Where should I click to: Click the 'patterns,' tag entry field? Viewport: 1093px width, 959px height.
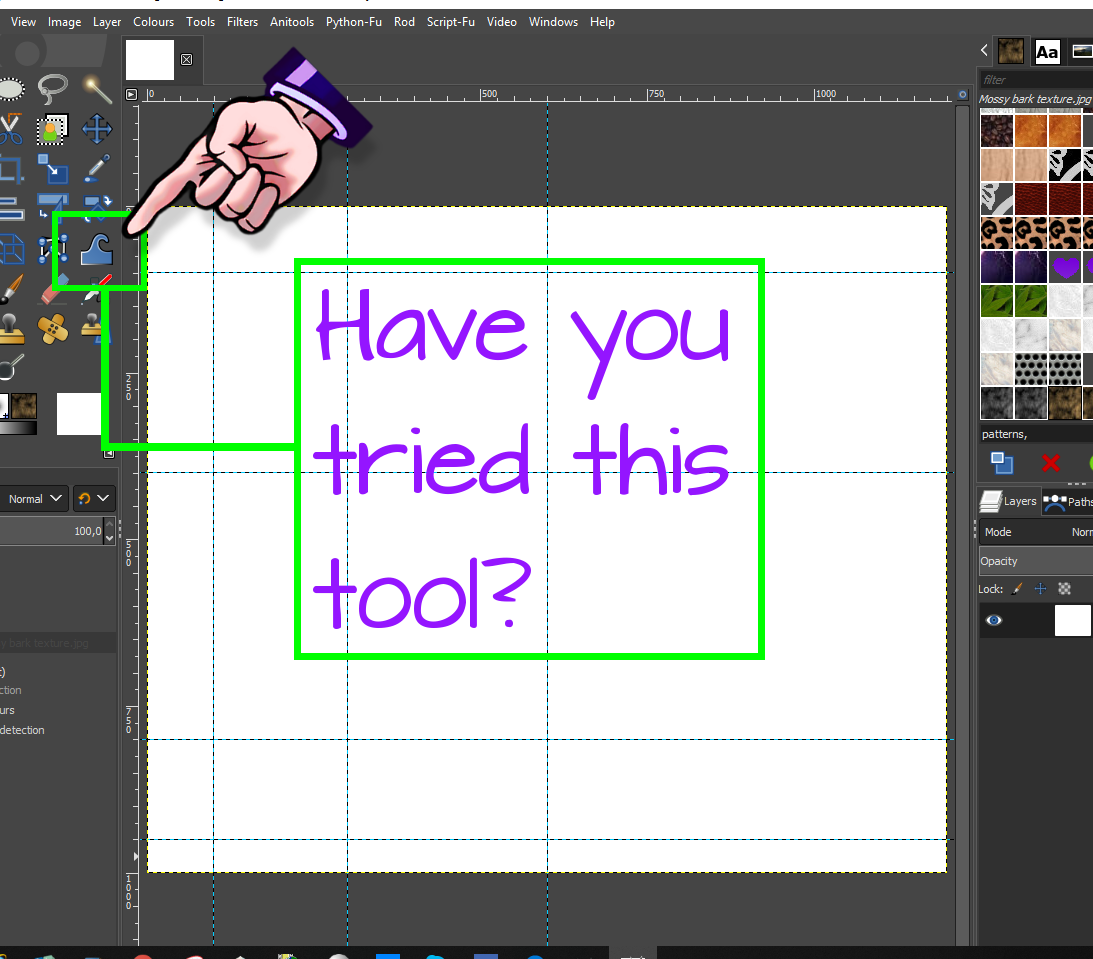1036,434
